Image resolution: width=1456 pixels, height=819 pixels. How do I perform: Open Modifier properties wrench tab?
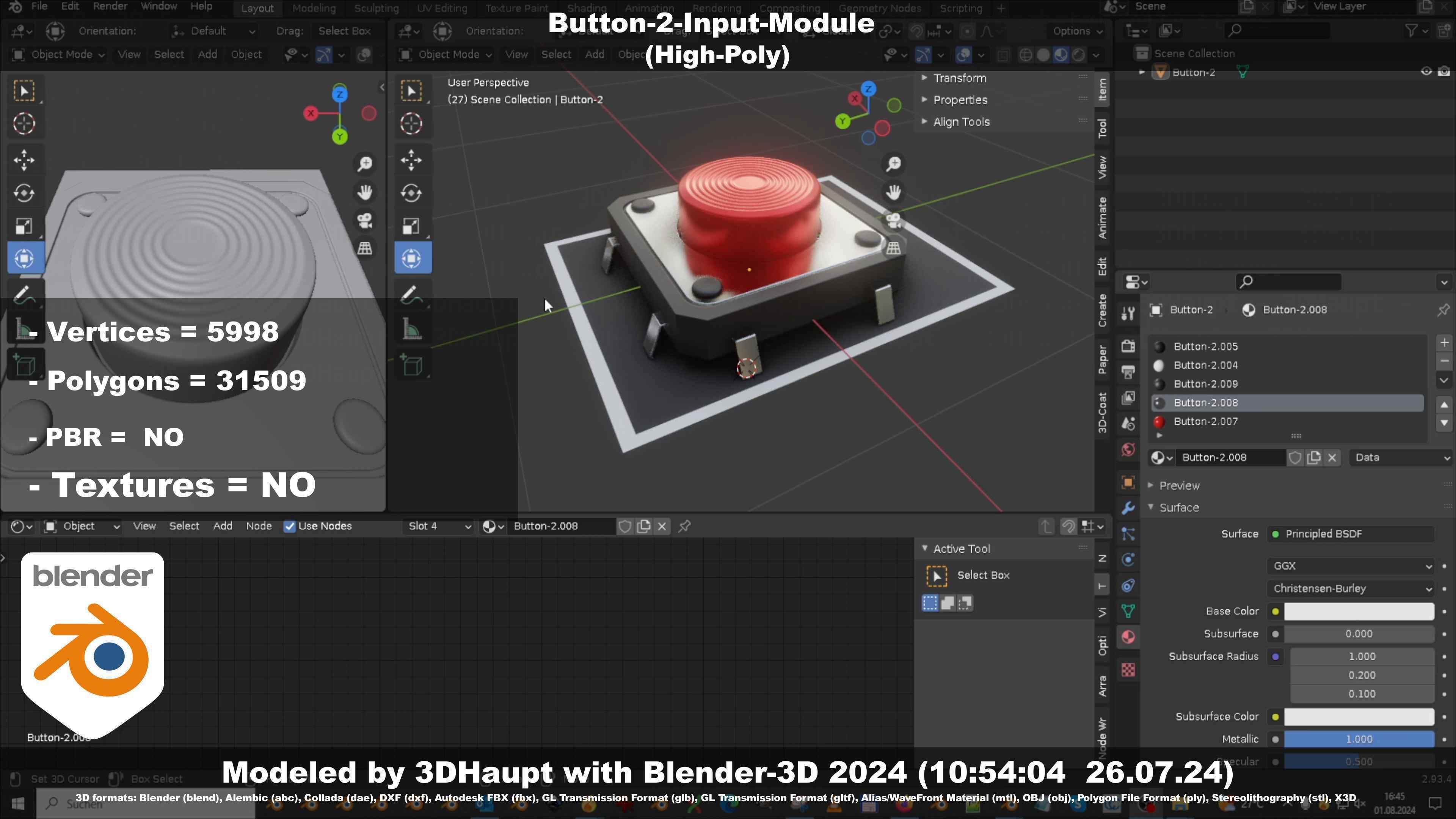[x=1128, y=508]
